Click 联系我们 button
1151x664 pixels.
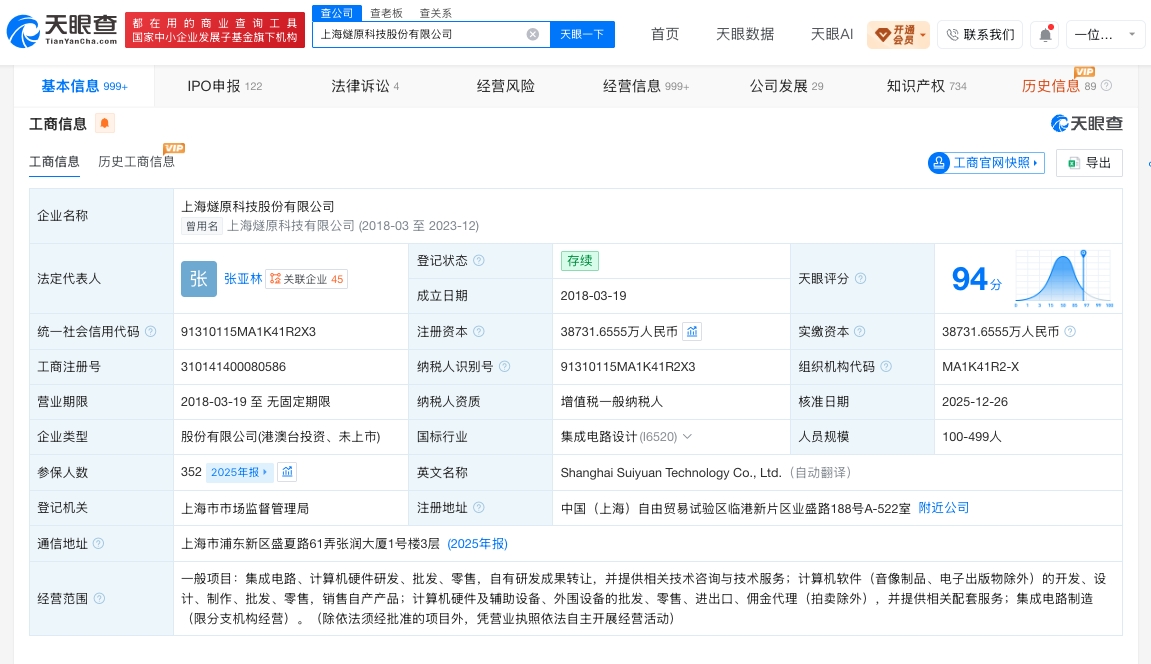[x=980, y=34]
